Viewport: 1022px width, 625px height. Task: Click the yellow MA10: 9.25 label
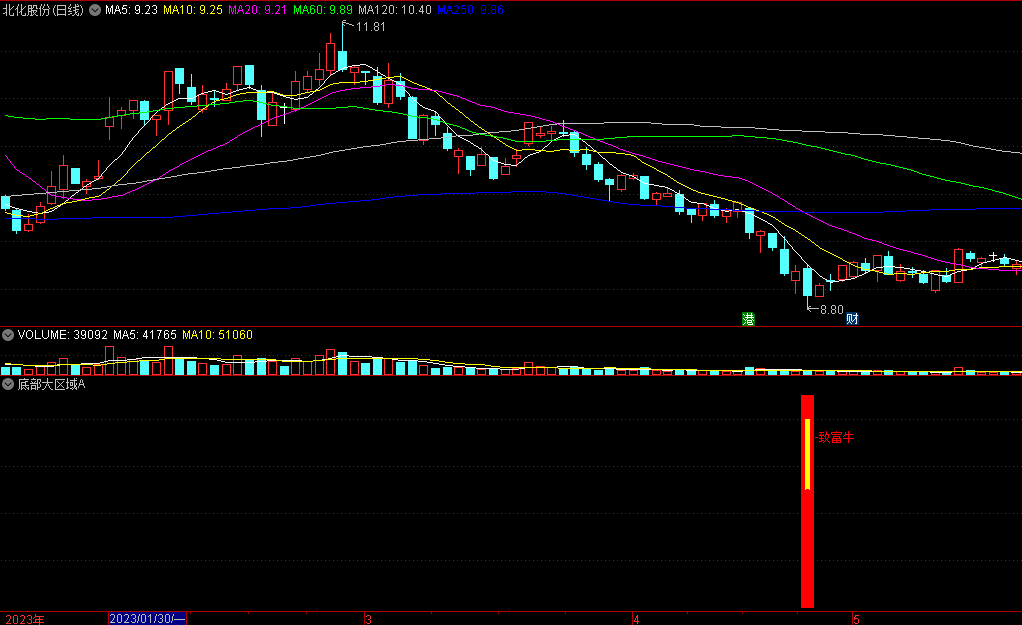coord(192,10)
